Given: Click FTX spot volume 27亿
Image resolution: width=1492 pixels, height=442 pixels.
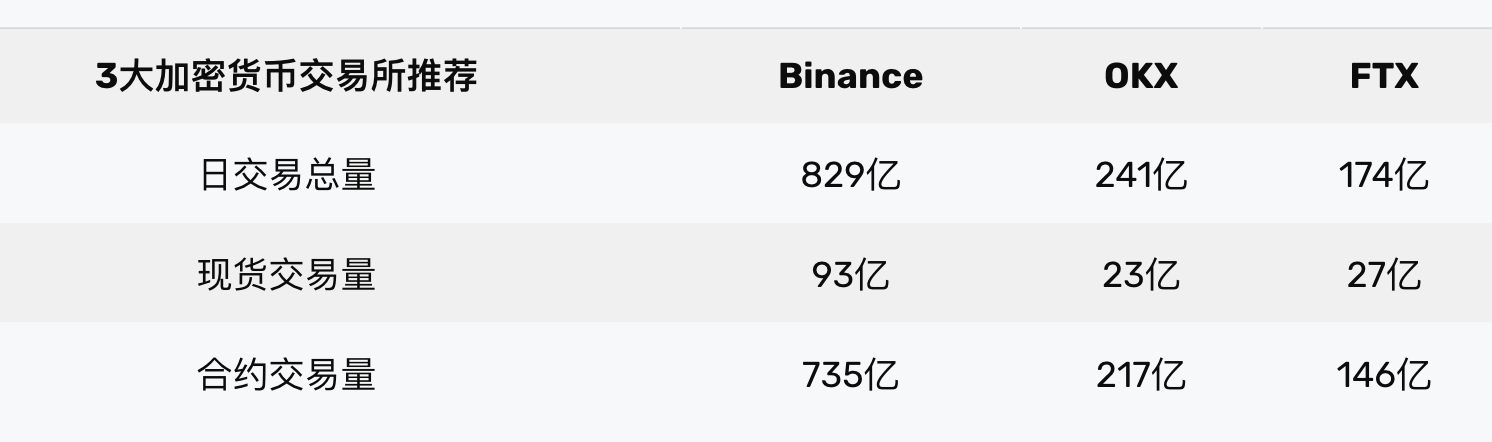Looking at the screenshot, I should pos(1384,274).
